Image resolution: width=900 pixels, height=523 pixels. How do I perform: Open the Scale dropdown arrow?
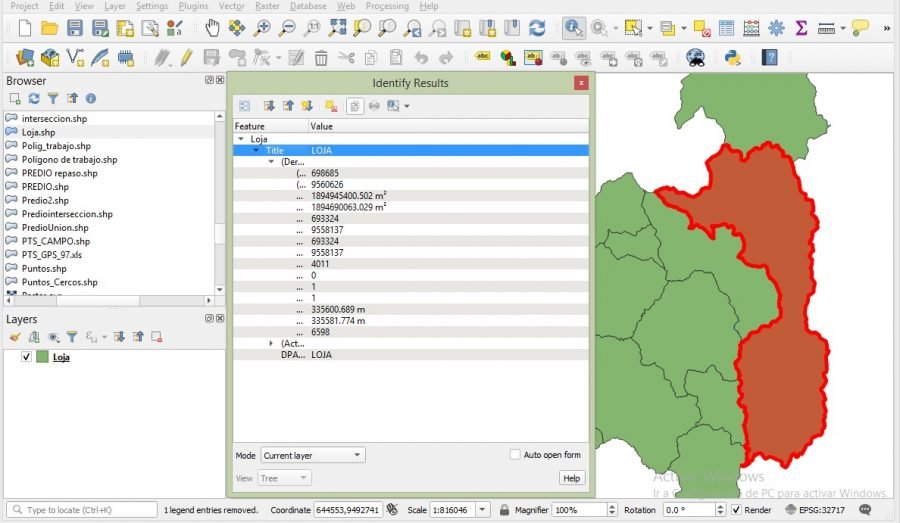coord(484,510)
